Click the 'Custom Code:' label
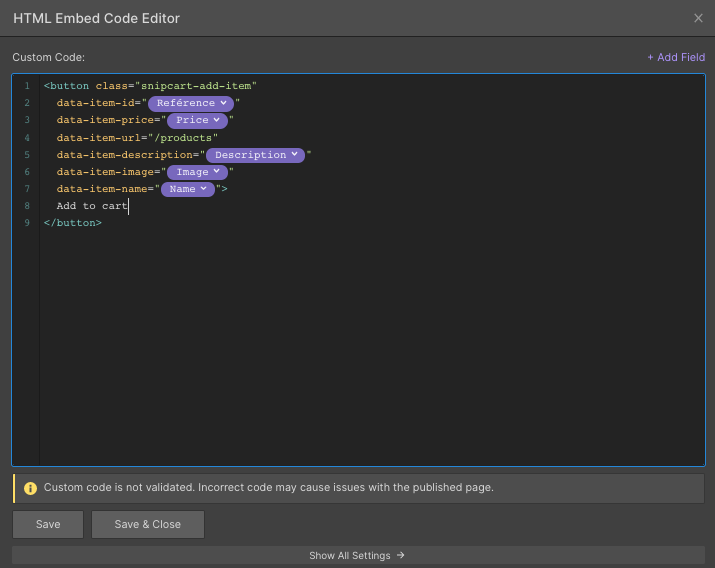This screenshot has width=715, height=568. [x=48, y=57]
